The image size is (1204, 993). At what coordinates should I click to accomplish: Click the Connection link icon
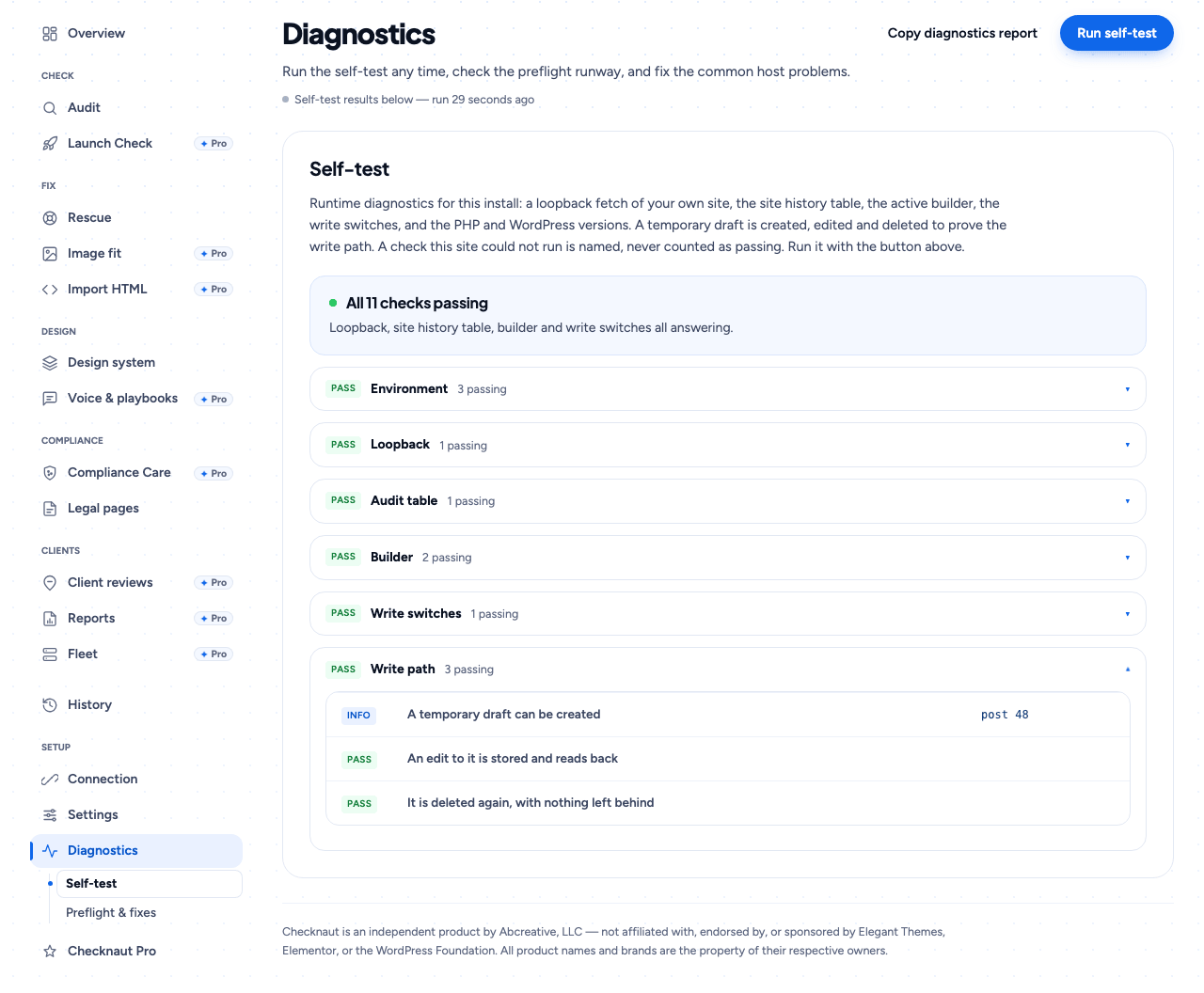tap(50, 780)
